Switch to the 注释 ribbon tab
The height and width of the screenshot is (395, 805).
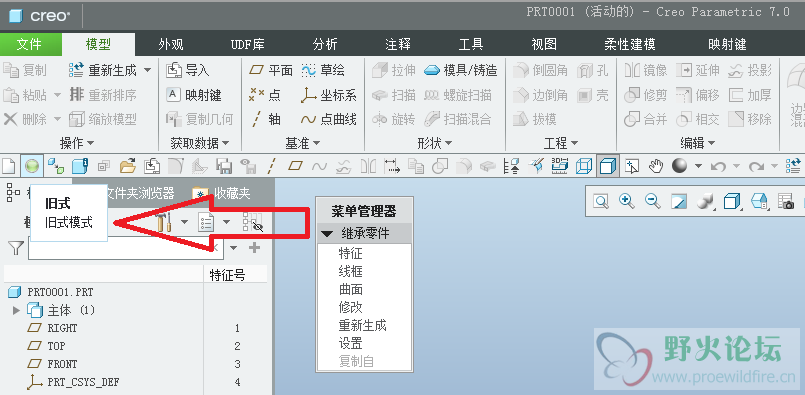pyautogui.click(x=398, y=45)
